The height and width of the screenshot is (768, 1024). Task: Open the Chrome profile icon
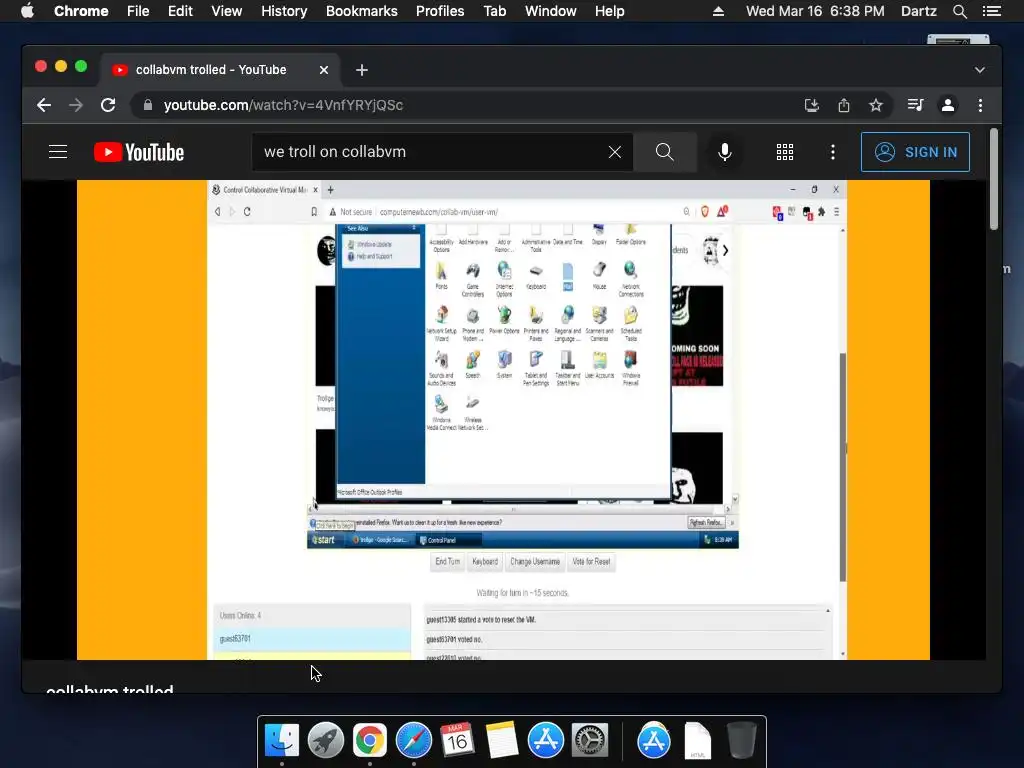coord(948,105)
